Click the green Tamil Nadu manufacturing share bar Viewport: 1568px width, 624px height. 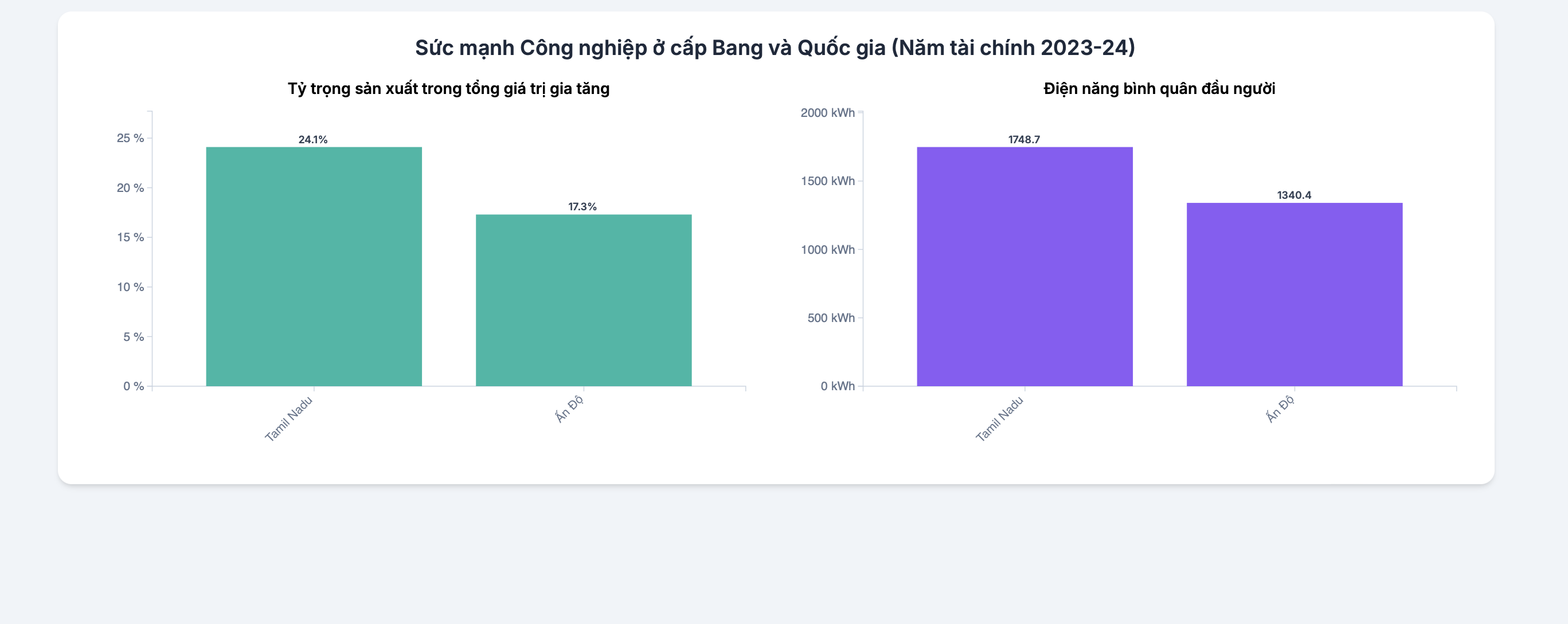[314, 266]
